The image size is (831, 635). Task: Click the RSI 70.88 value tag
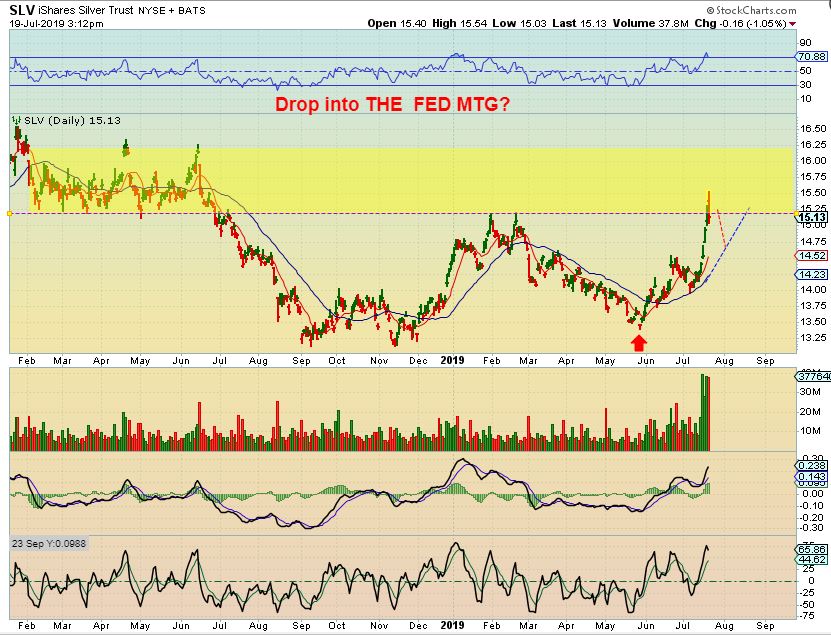tap(811, 56)
